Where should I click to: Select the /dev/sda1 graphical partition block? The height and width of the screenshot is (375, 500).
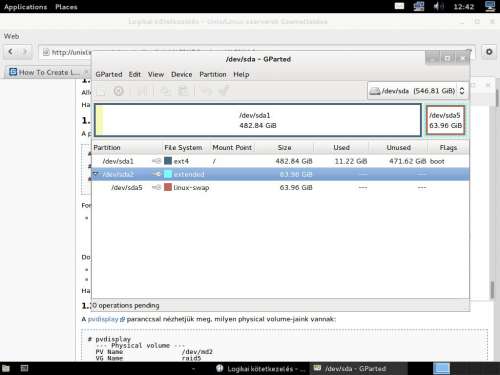(258, 120)
